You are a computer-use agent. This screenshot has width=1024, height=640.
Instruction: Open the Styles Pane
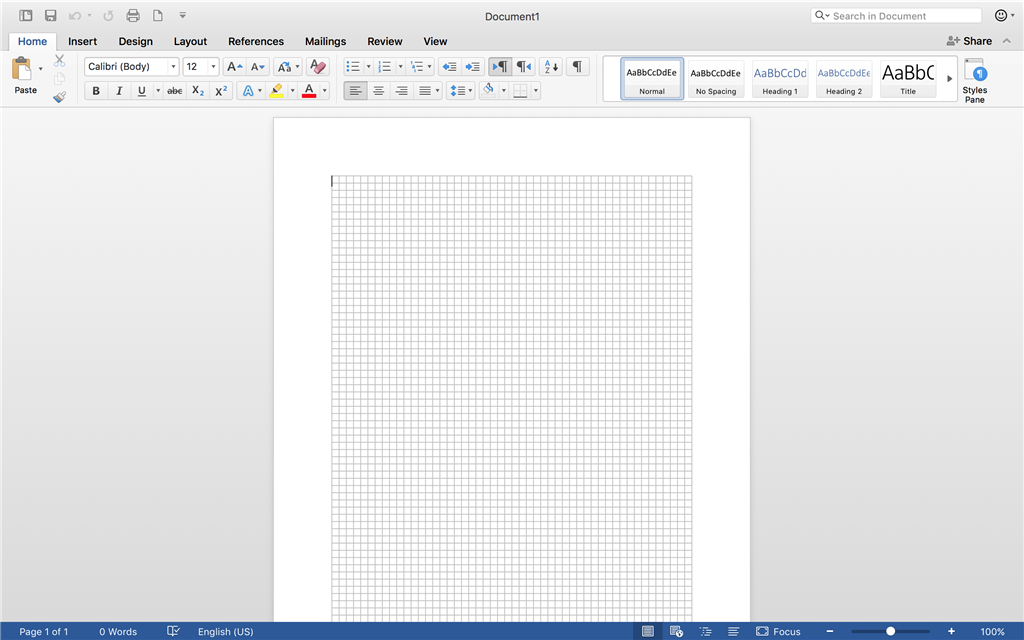[x=974, y=80]
